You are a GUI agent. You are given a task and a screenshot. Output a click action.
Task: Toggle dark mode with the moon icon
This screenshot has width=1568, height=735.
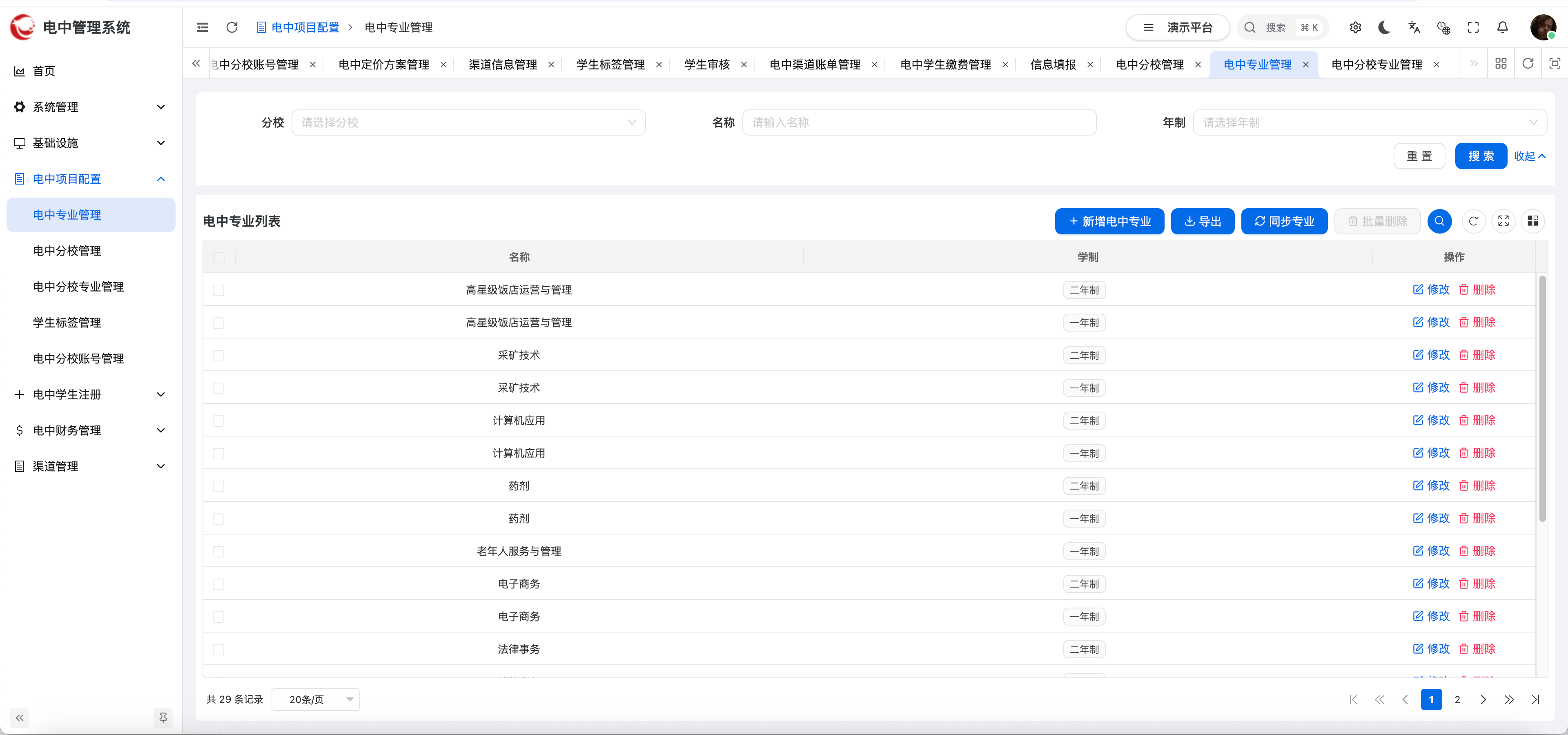pos(1384,27)
